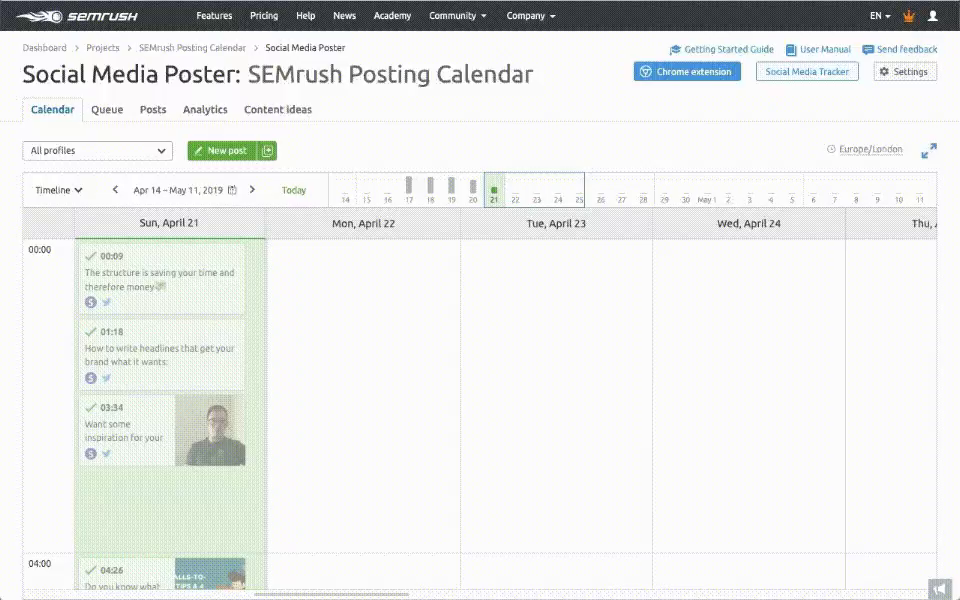Expand the Timeline view dropdown
The width and height of the screenshot is (960, 600).
(59, 190)
